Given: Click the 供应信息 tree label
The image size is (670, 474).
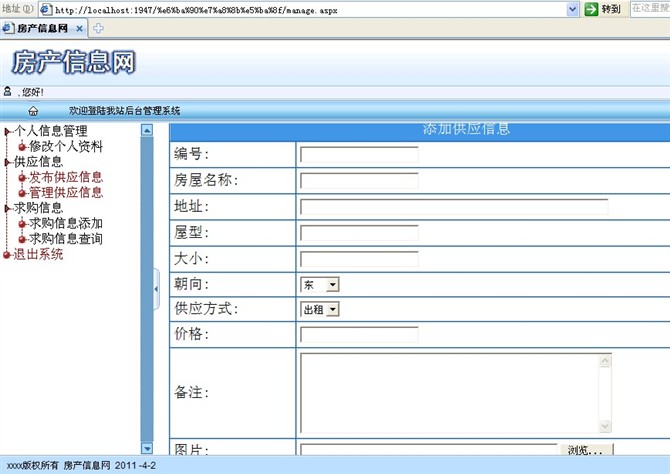Looking at the screenshot, I should tap(38, 162).
